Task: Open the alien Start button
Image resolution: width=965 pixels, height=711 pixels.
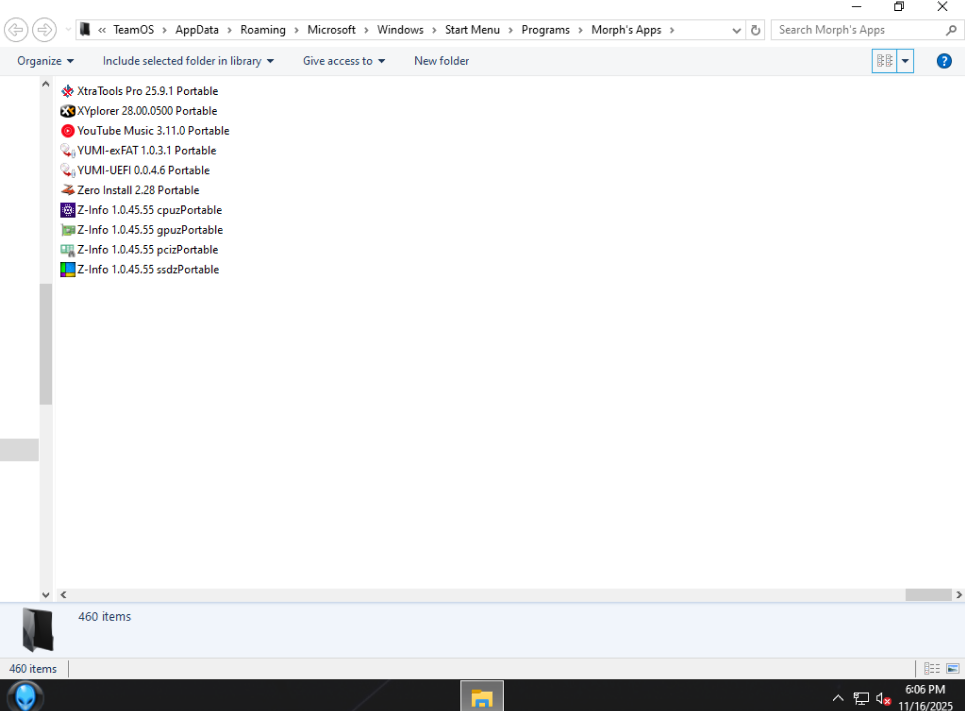Action: point(25,696)
